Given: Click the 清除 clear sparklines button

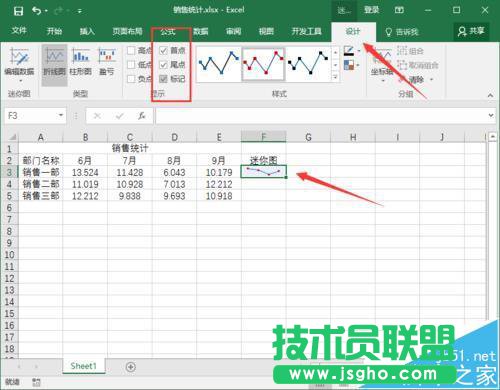Looking at the screenshot, I should point(411,79).
